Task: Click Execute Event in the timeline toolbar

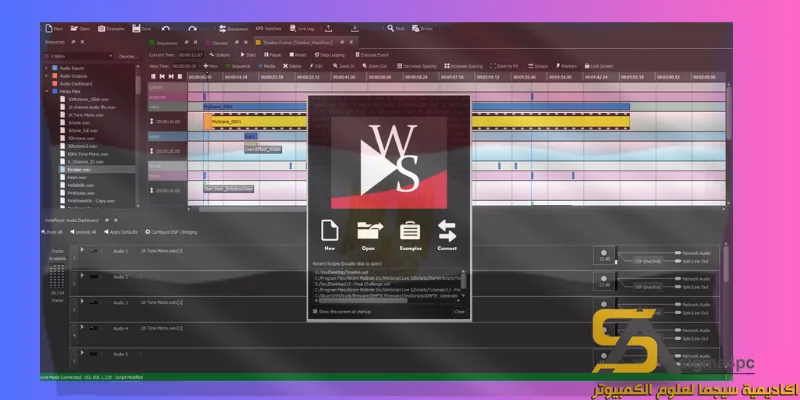Action: [372, 55]
